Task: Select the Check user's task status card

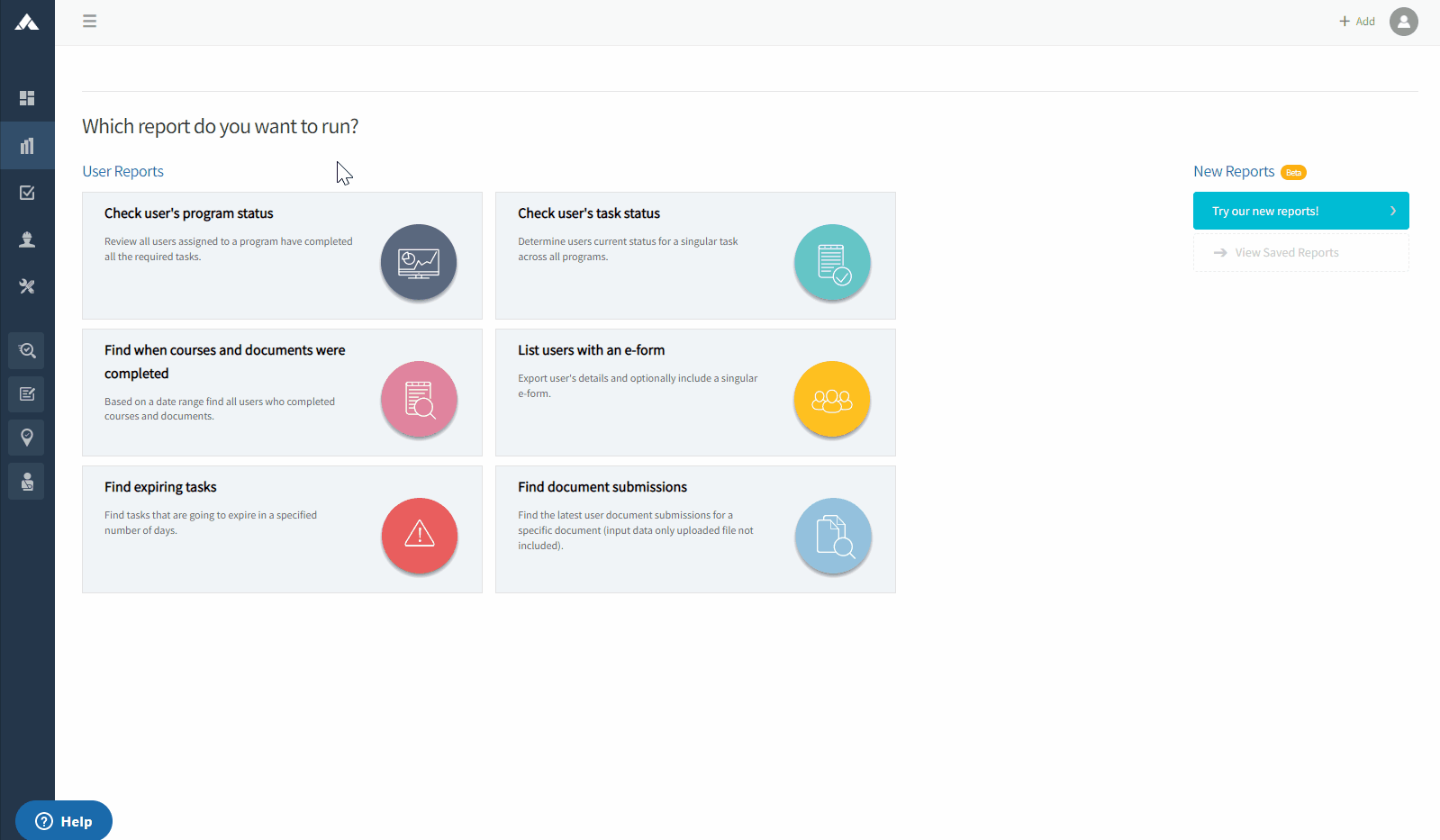Action: (x=695, y=256)
